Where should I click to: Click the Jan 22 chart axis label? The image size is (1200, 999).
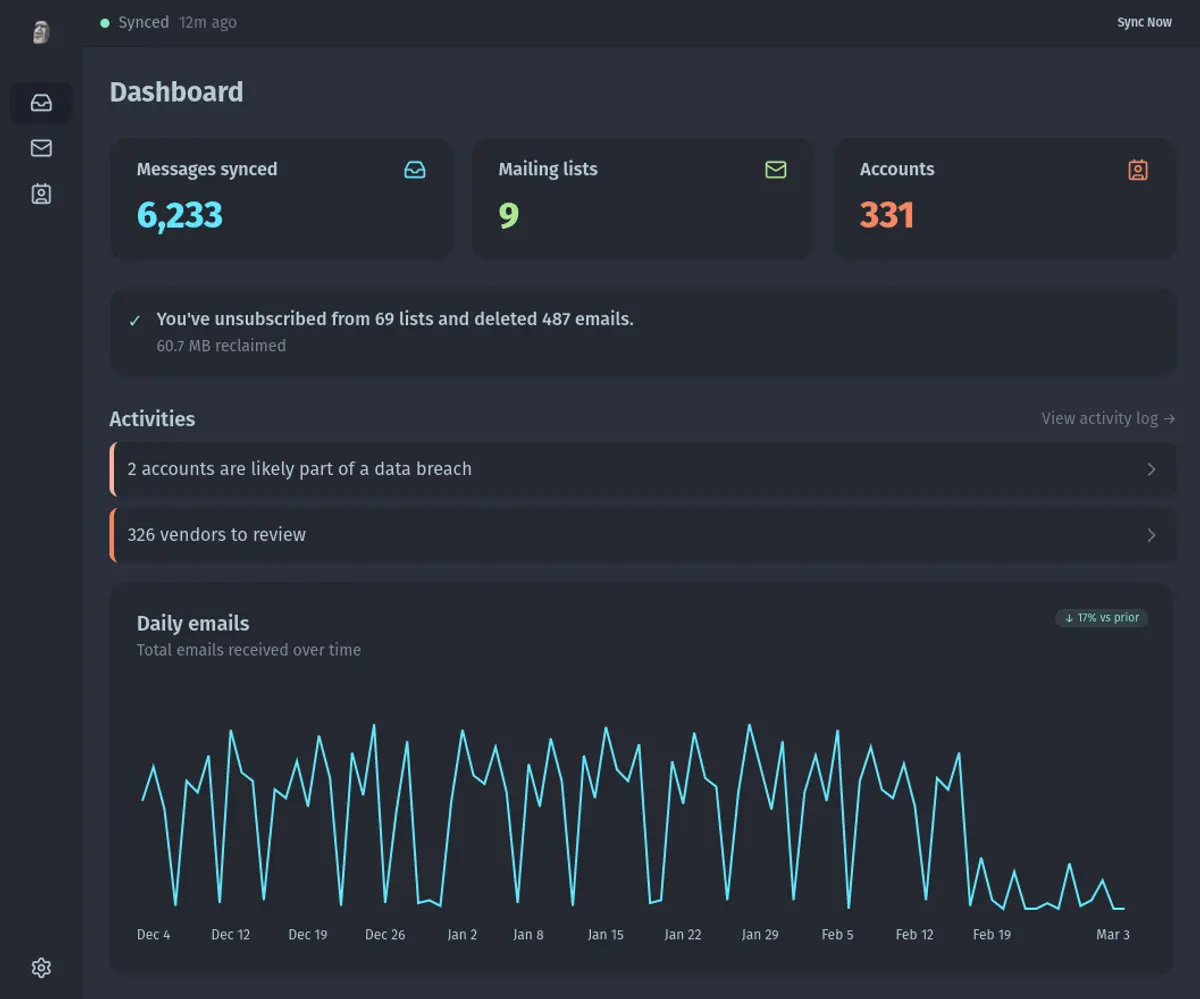(x=683, y=935)
